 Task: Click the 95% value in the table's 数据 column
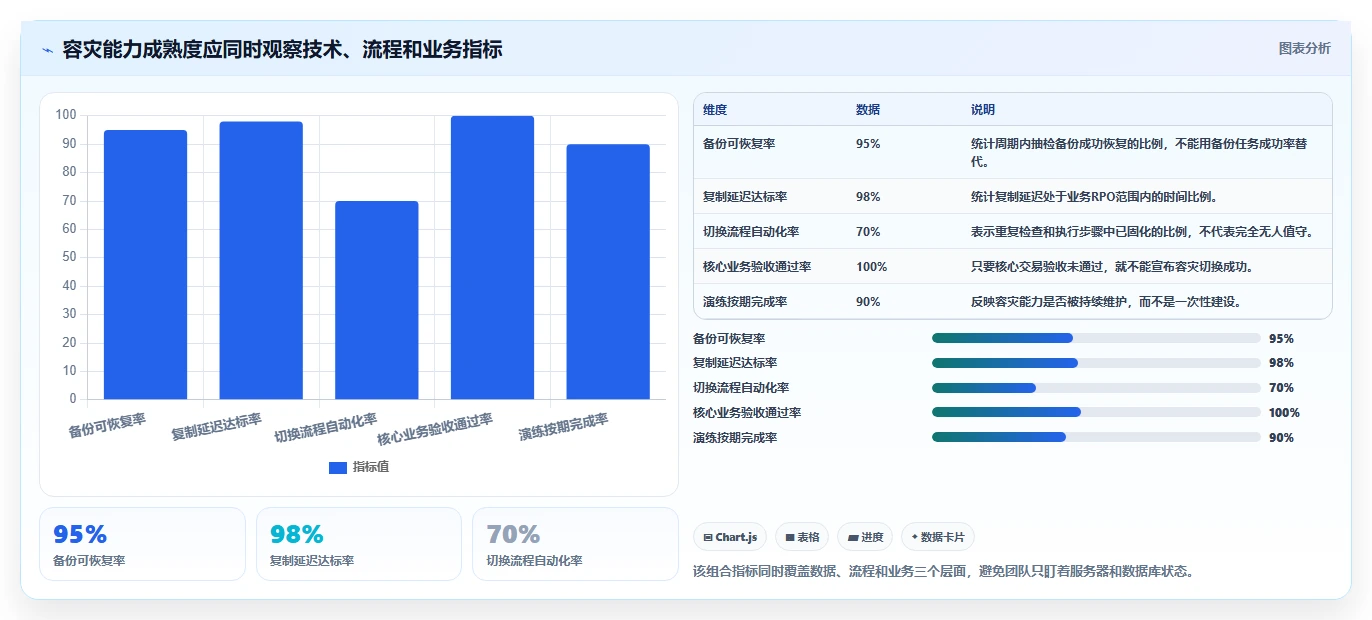[x=868, y=144]
